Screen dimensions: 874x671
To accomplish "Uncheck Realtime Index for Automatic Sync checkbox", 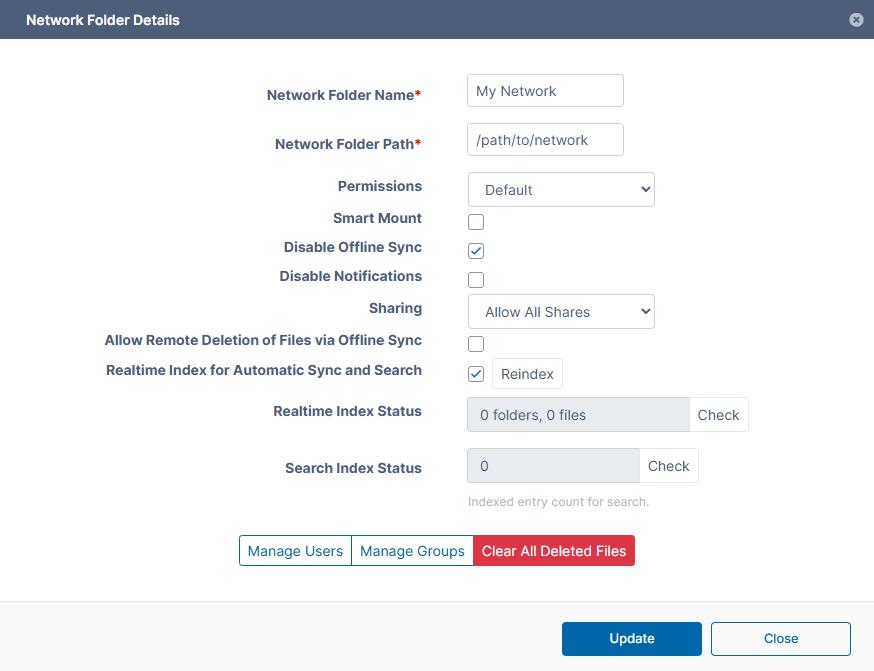I will click(476, 374).
